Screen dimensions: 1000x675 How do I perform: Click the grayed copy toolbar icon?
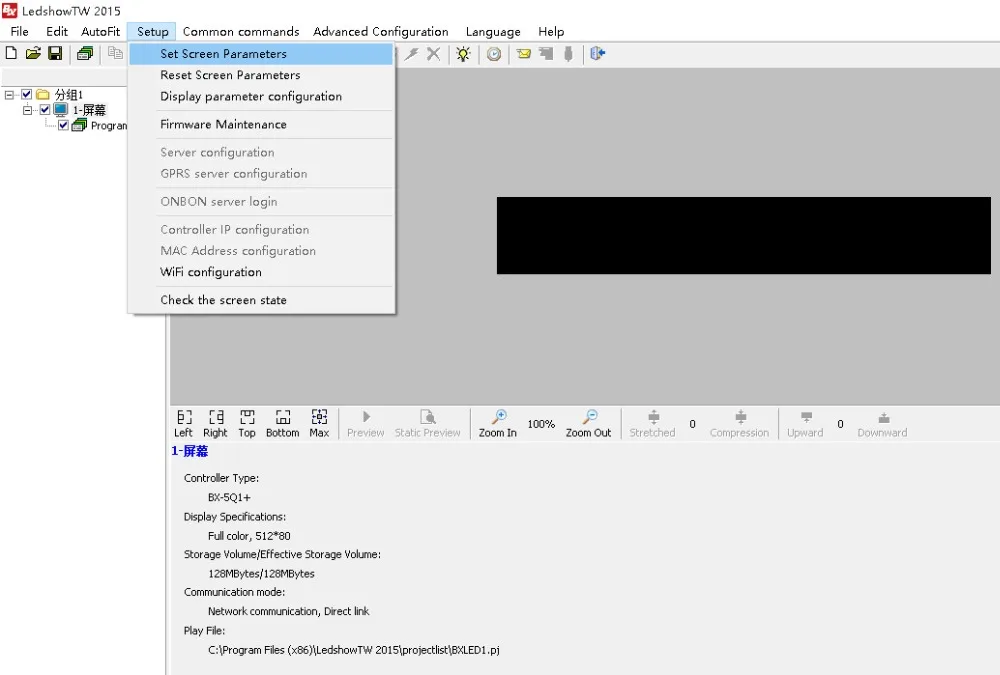(x=115, y=53)
